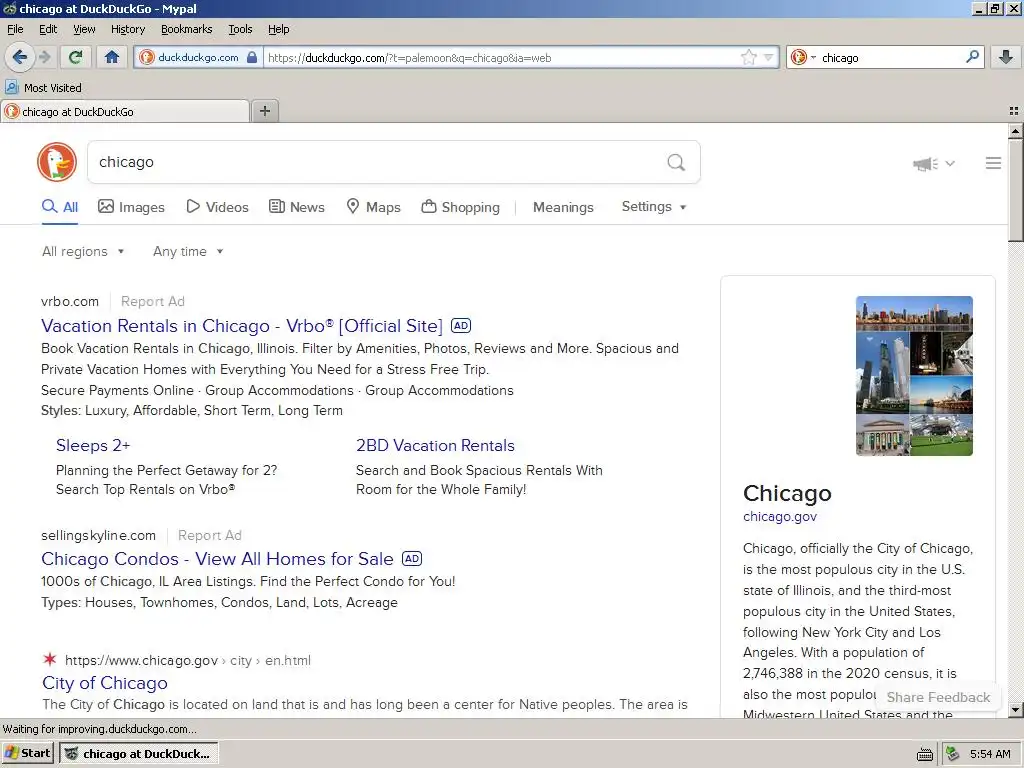Click the Mypal taskbar button
Image resolution: width=1024 pixels, height=768 pixels.
(138, 754)
